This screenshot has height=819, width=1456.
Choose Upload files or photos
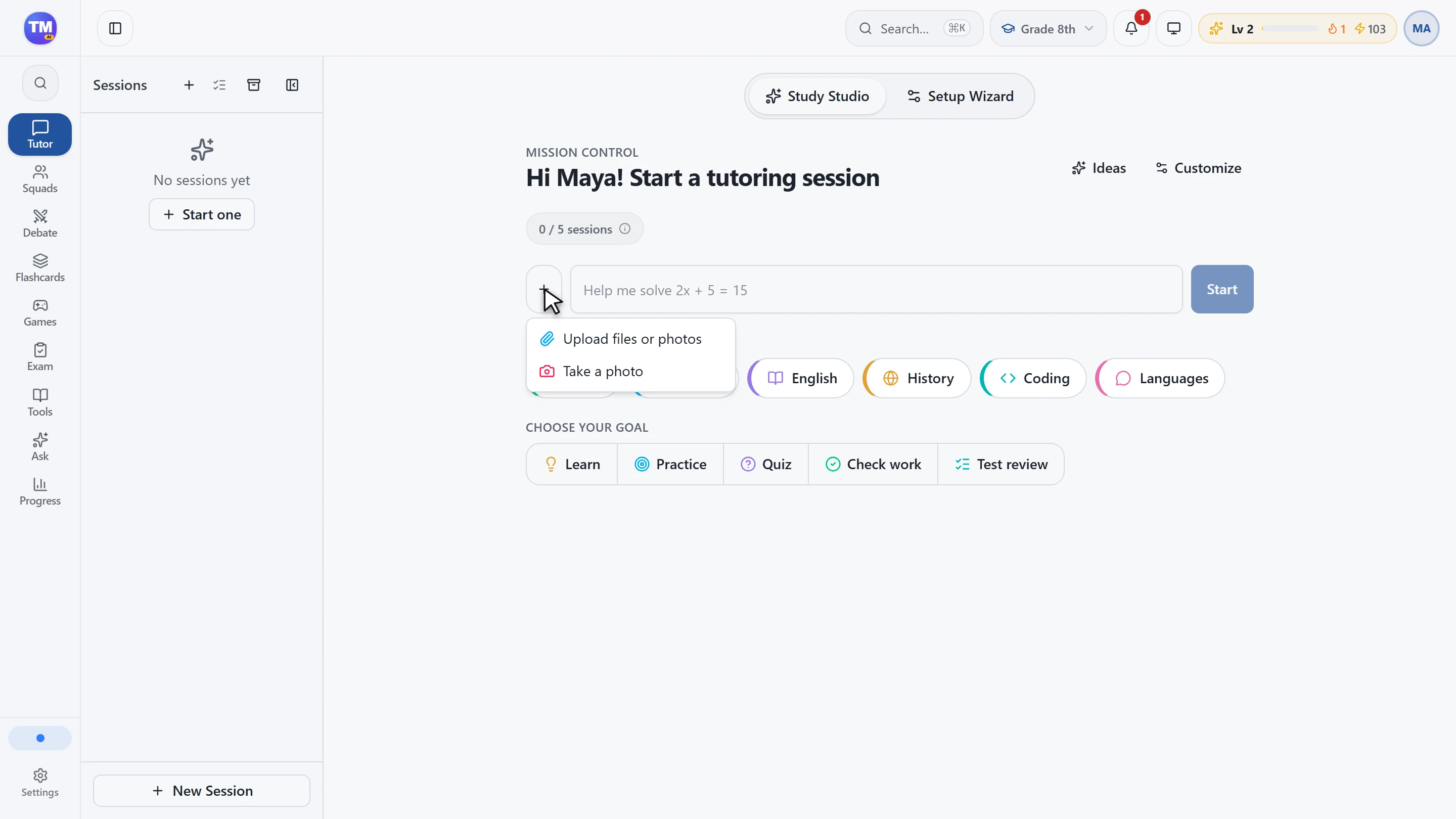click(631, 339)
